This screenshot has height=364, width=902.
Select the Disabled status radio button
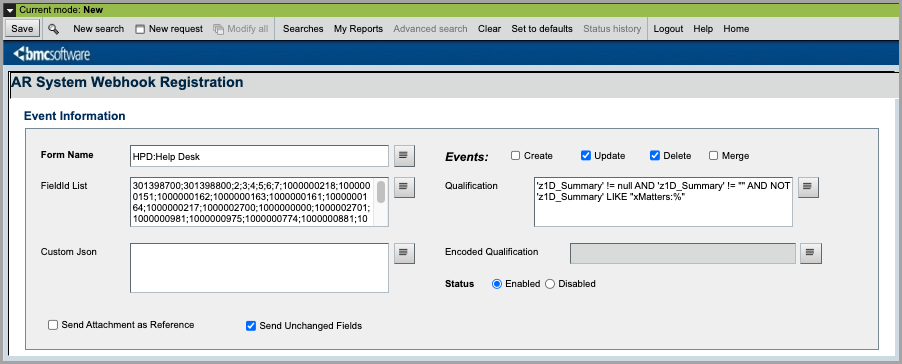point(549,284)
